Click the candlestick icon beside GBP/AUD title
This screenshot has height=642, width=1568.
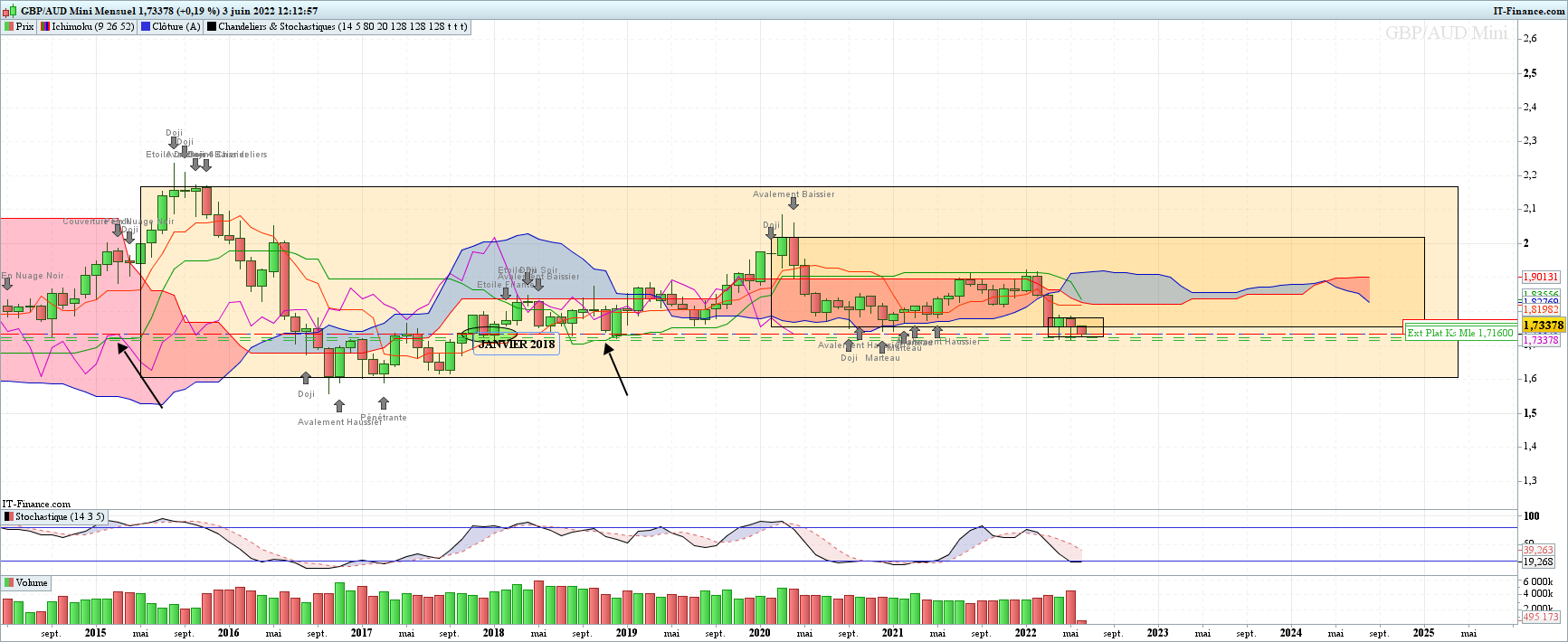click(x=9, y=11)
